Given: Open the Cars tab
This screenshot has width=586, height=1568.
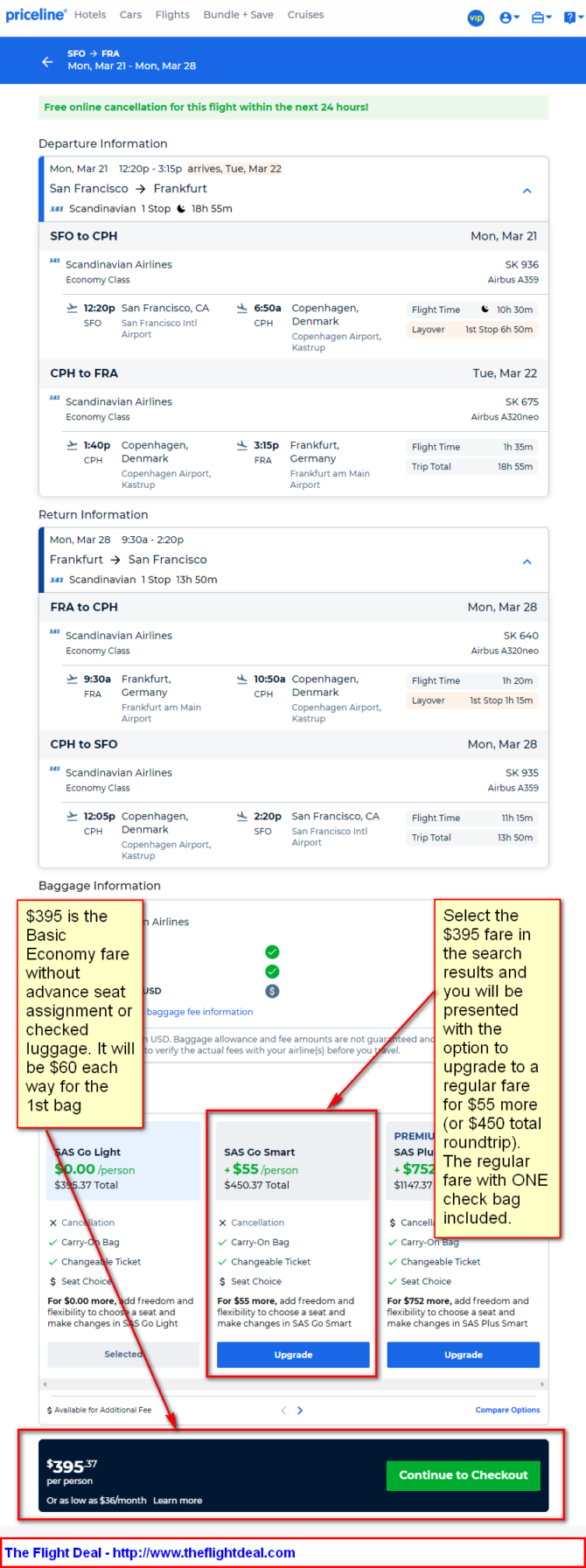Looking at the screenshot, I should click(x=130, y=15).
